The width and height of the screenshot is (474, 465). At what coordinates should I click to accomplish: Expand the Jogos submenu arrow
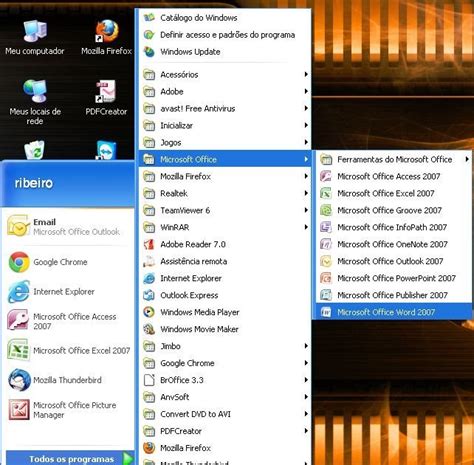click(x=306, y=142)
